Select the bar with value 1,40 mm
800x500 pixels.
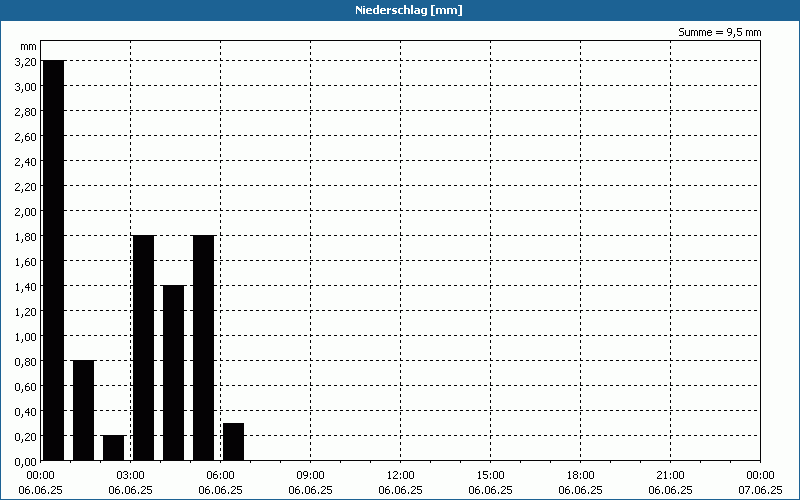(x=173, y=373)
